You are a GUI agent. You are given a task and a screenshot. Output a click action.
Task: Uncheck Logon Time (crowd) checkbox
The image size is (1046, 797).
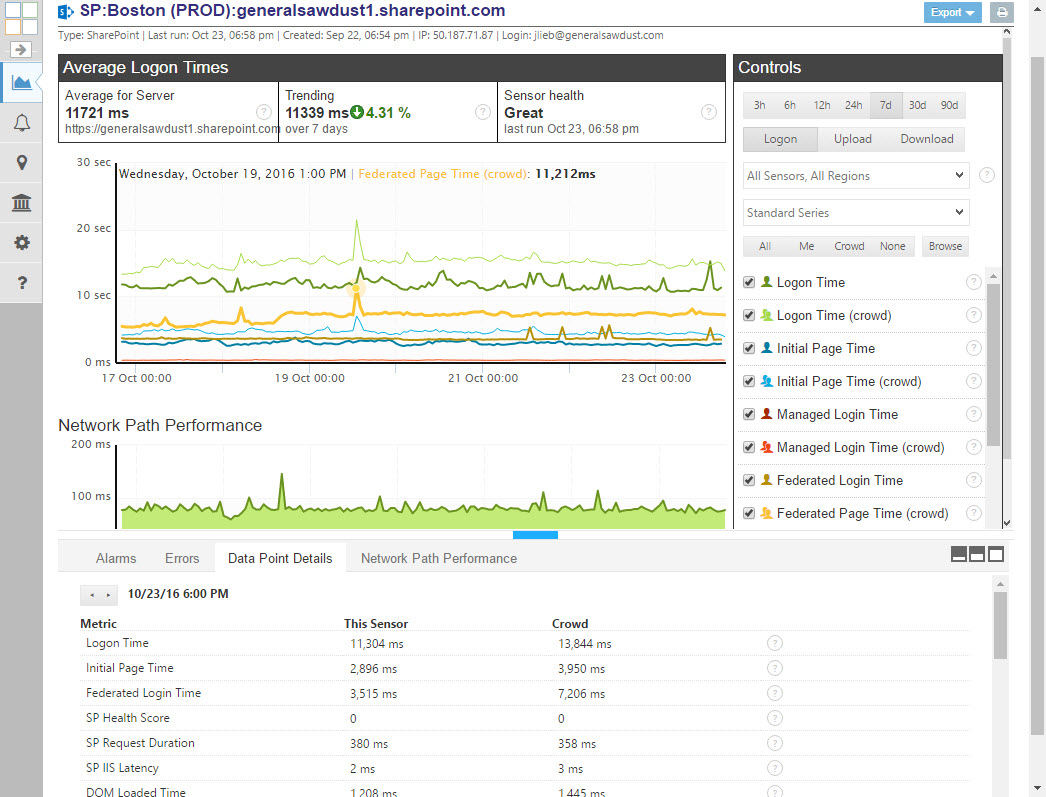coord(749,315)
